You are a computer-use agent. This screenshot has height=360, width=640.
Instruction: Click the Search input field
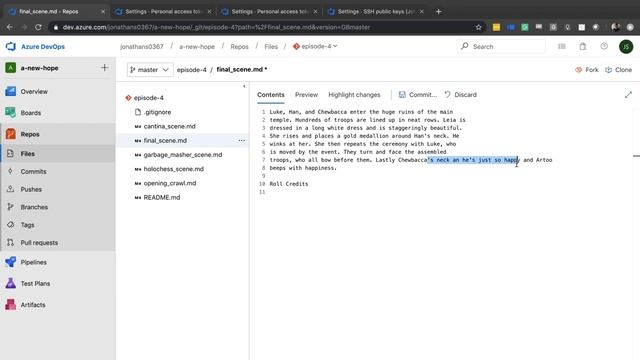501,47
